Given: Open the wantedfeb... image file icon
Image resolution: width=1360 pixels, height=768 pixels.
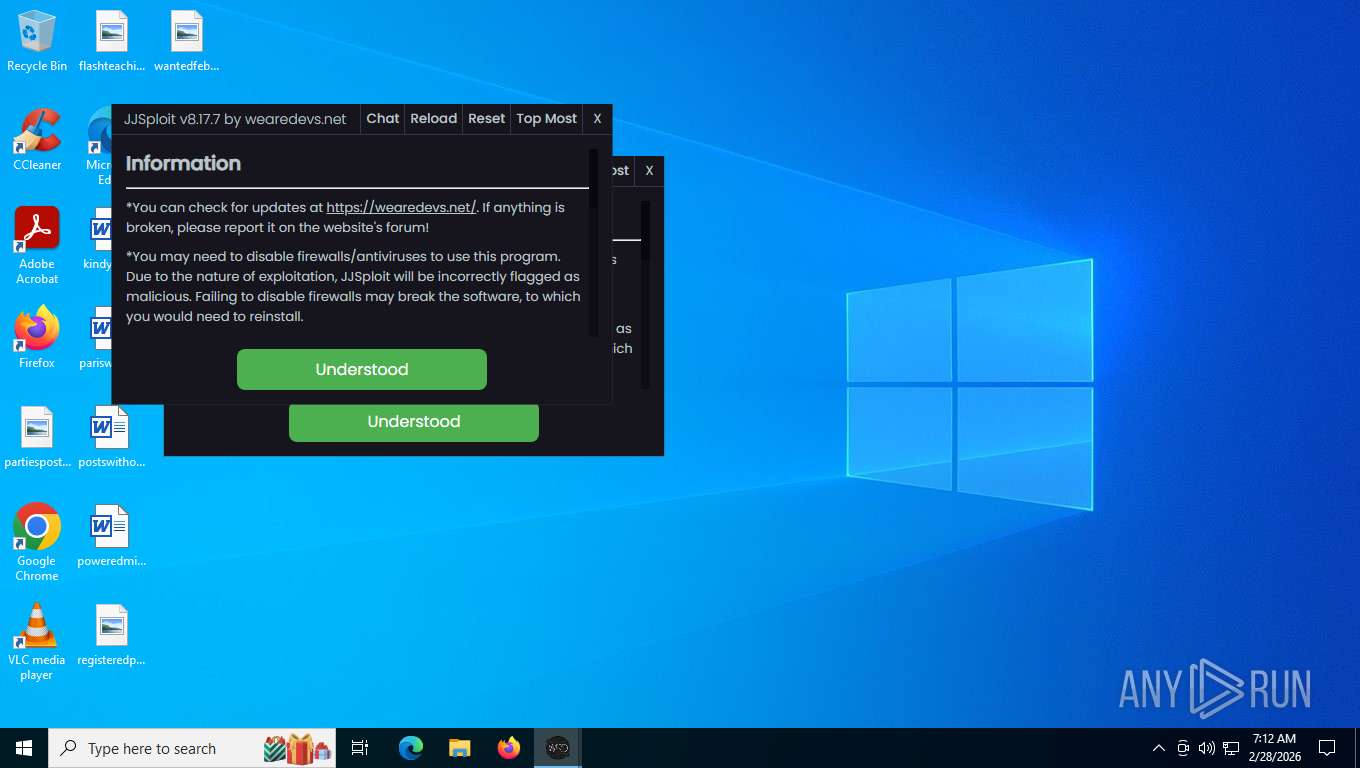Looking at the screenshot, I should point(187,42).
